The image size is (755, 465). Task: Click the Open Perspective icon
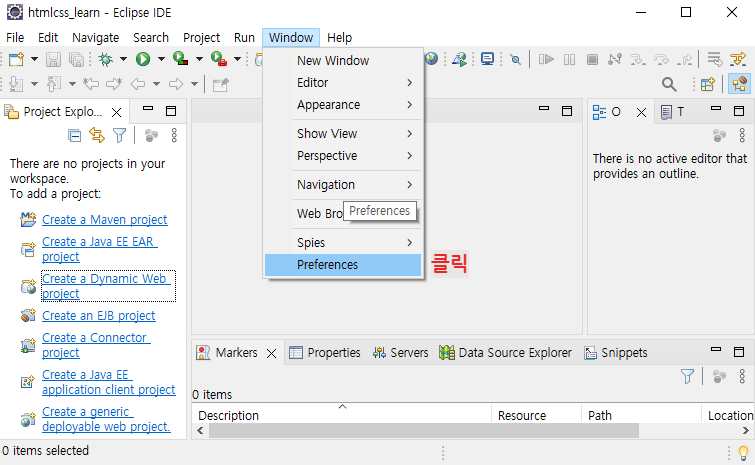[707, 84]
